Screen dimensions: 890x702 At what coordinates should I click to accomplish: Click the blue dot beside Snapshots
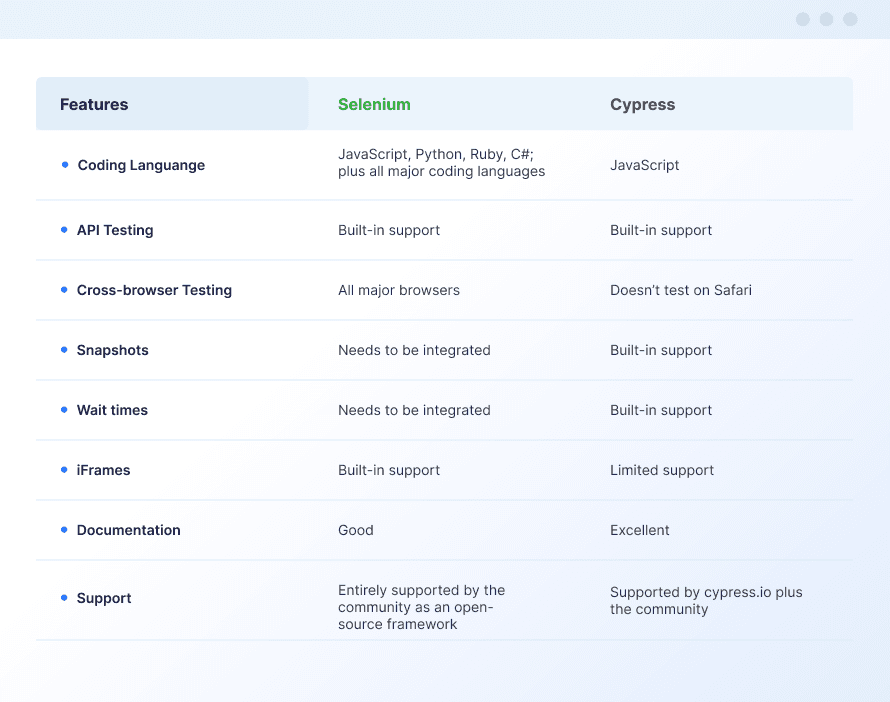click(64, 350)
